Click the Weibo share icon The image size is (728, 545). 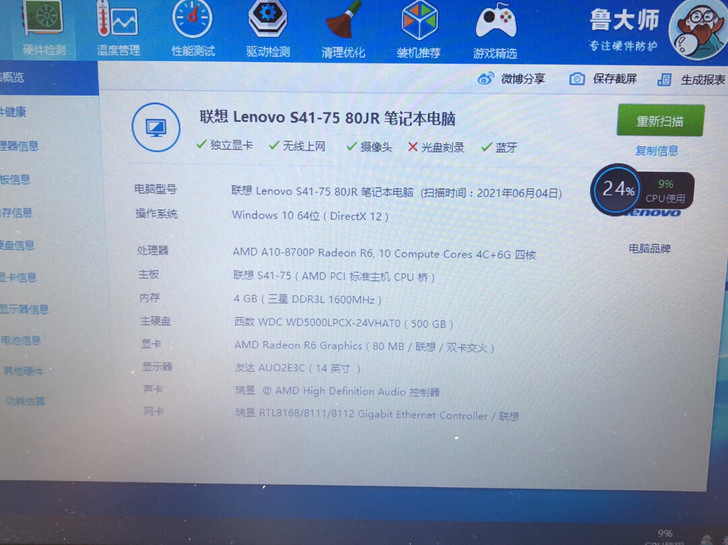click(486, 78)
